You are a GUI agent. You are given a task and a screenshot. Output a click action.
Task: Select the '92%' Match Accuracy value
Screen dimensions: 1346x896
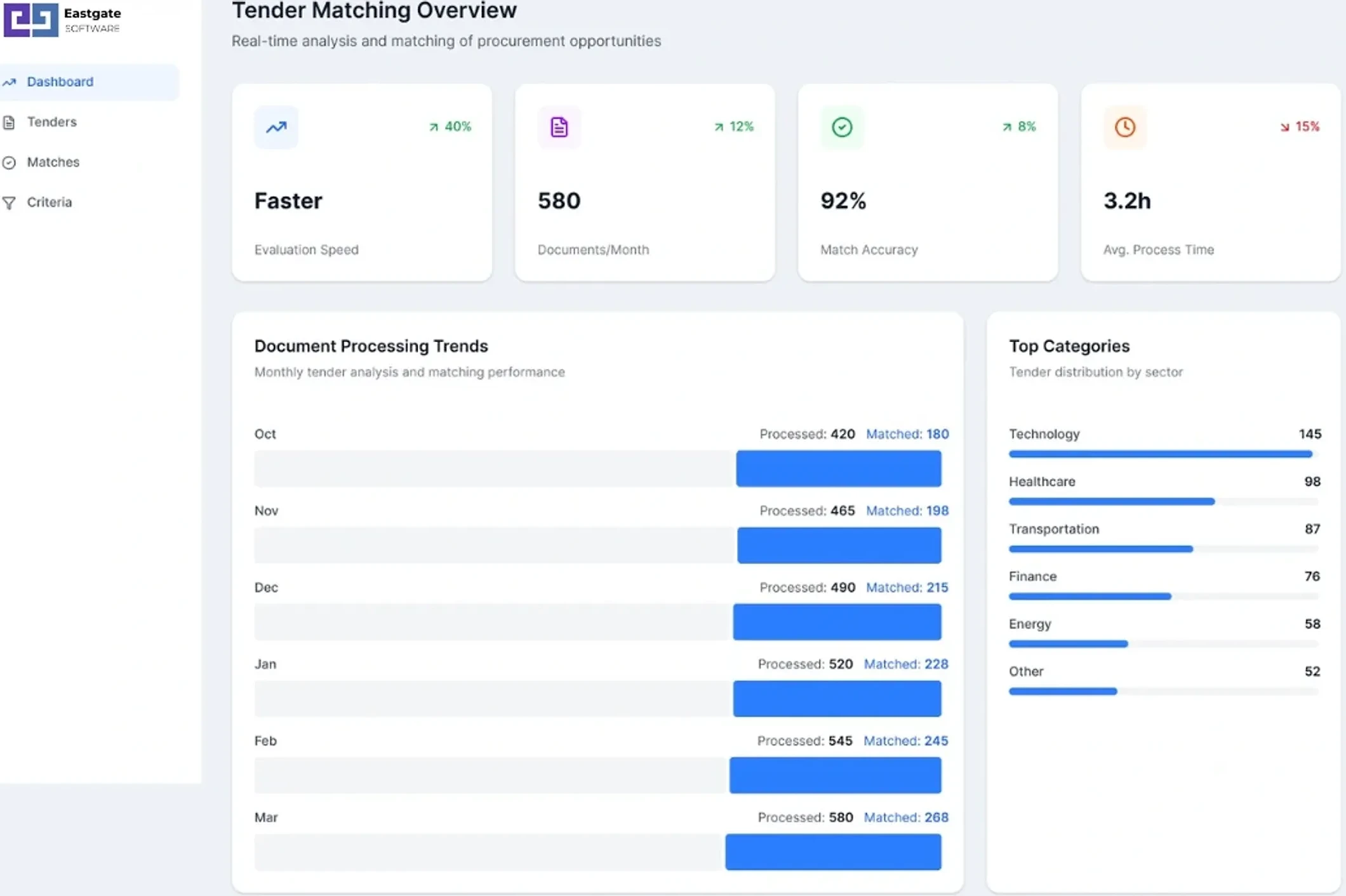tap(843, 201)
